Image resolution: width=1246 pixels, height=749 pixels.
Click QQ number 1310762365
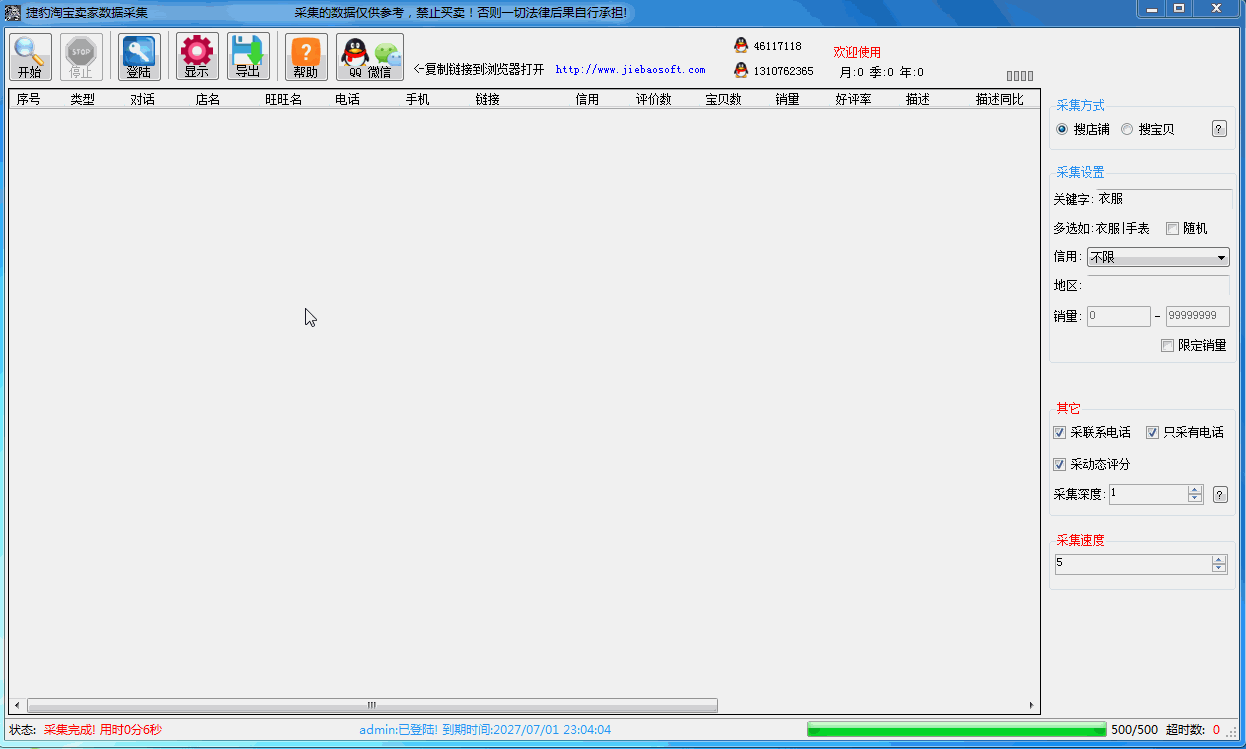(783, 71)
